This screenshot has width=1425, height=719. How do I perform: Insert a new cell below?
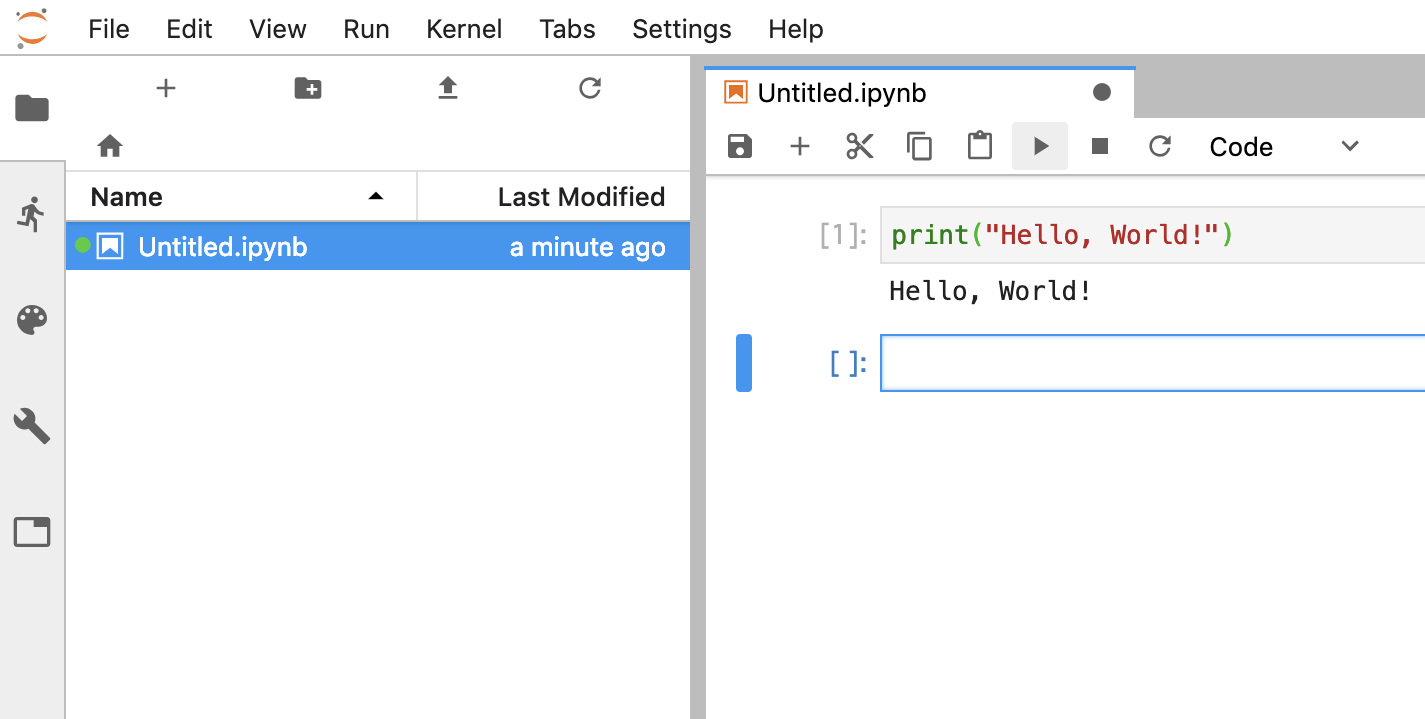click(799, 146)
